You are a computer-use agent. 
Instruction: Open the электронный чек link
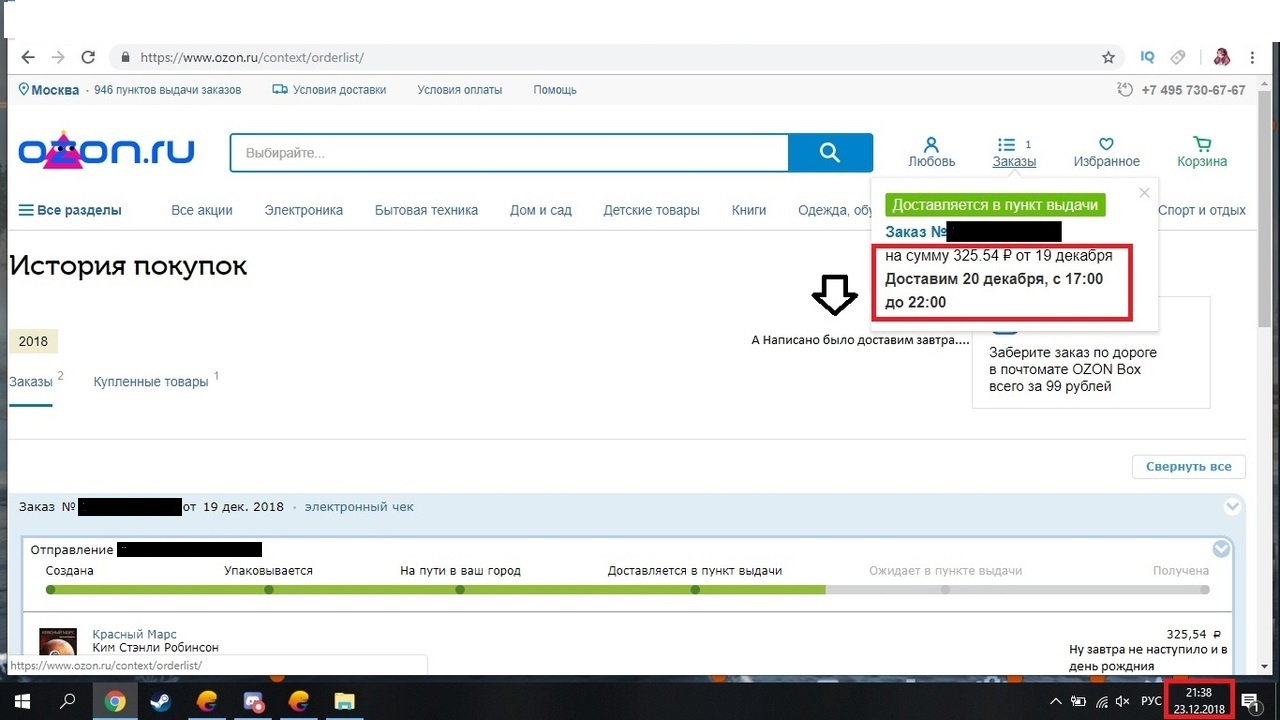point(359,507)
